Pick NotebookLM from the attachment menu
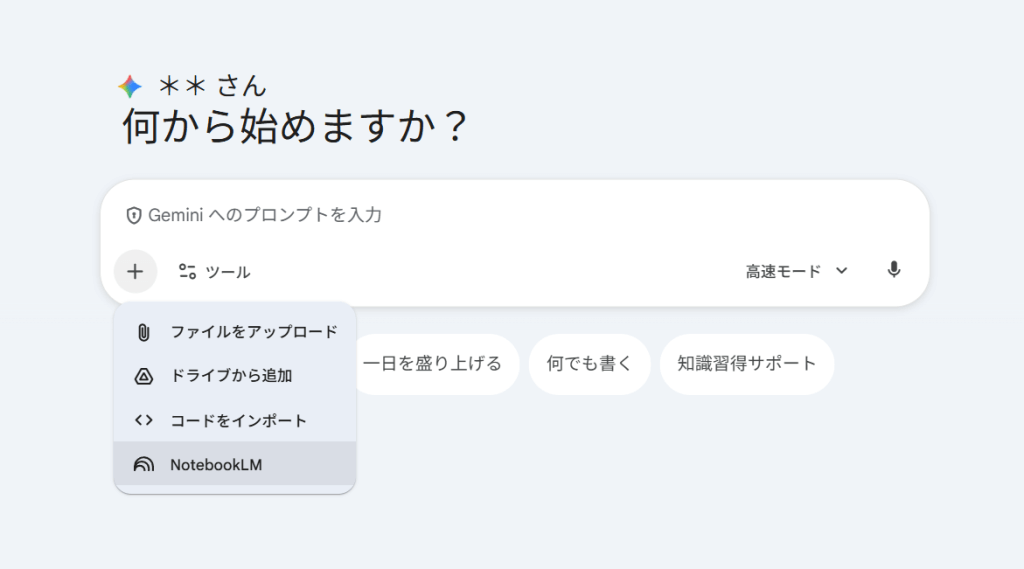This screenshot has width=1024, height=569. tap(216, 464)
